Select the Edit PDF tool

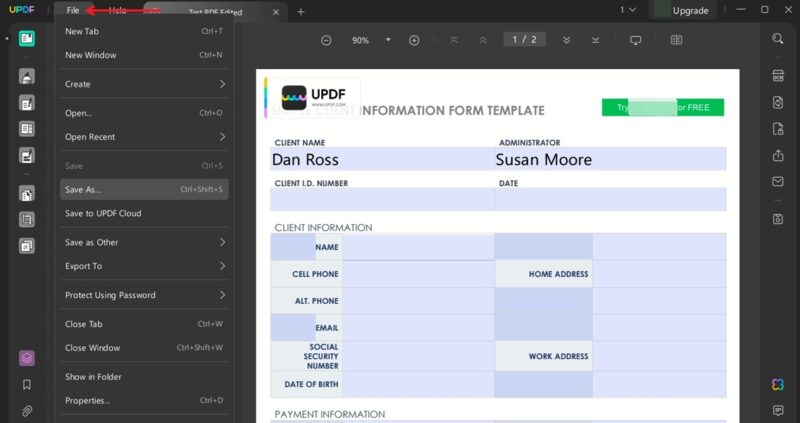coord(27,103)
